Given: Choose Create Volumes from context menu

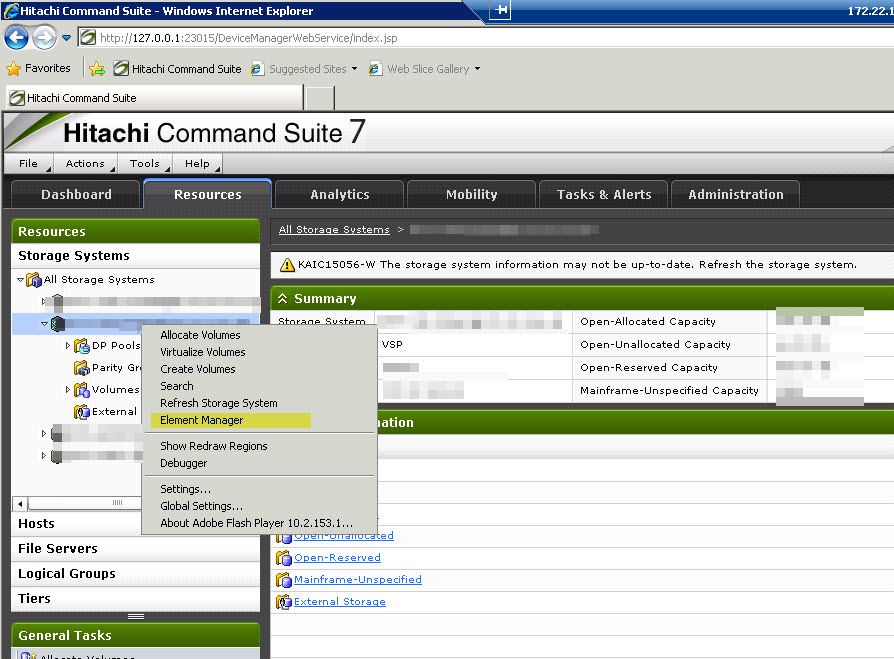Looking at the screenshot, I should tap(197, 369).
